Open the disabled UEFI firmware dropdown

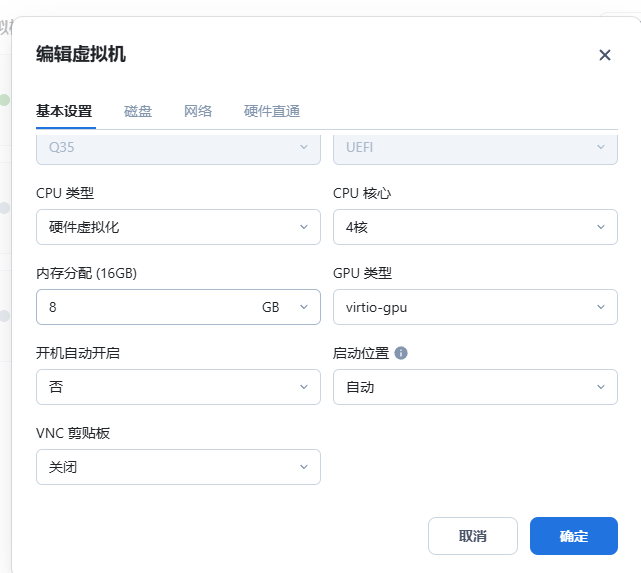click(475, 148)
